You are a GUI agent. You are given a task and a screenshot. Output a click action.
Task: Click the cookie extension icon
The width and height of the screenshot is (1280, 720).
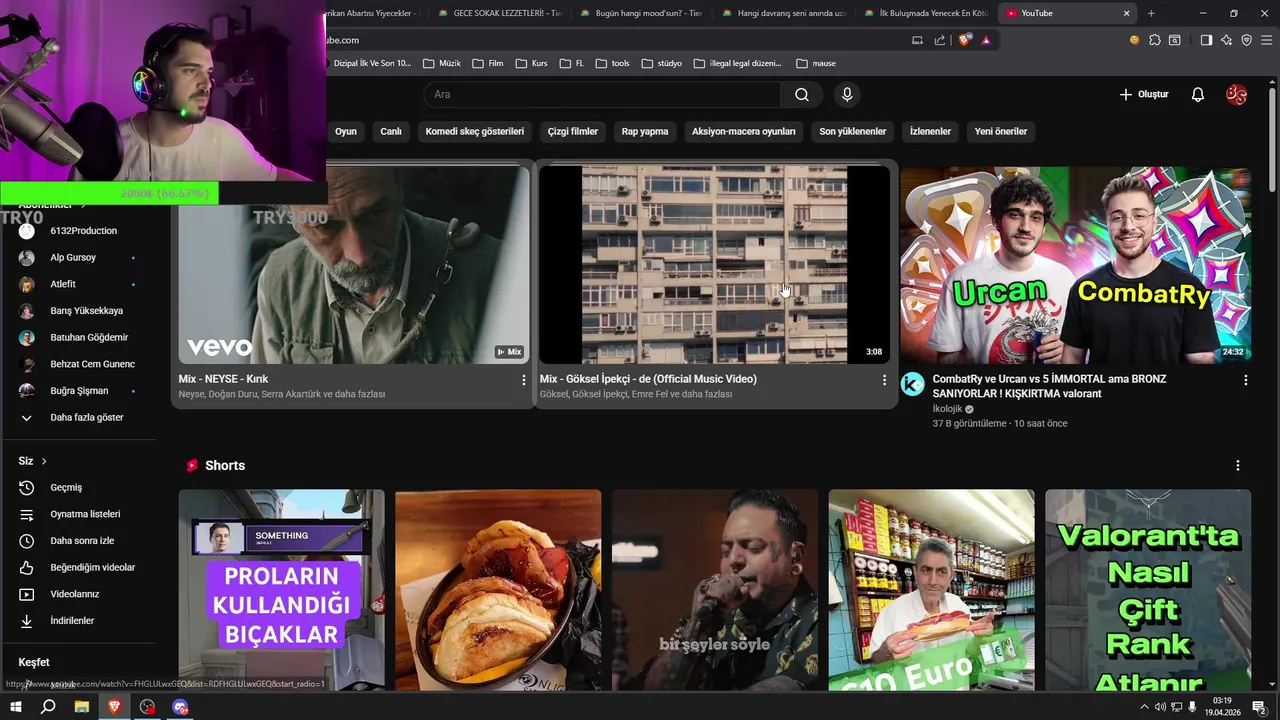(x=1134, y=40)
